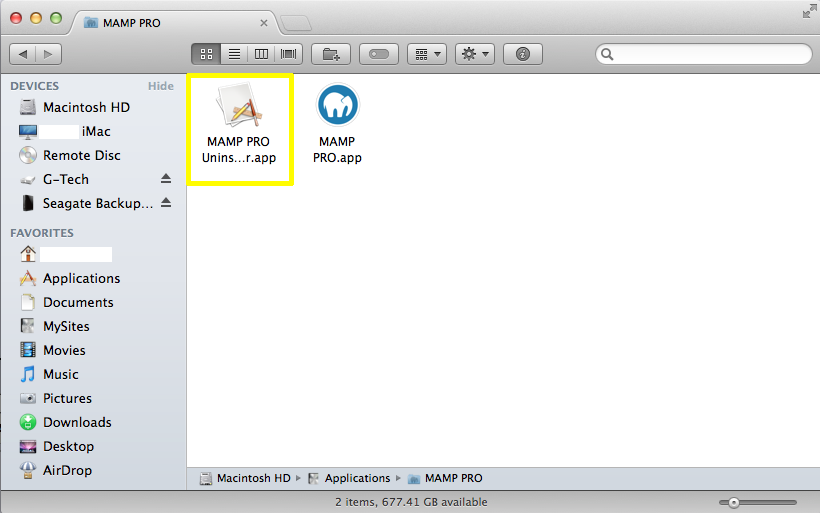This screenshot has height=513, width=820.
Task: Open Applications in Favorites
Action: click(81, 278)
